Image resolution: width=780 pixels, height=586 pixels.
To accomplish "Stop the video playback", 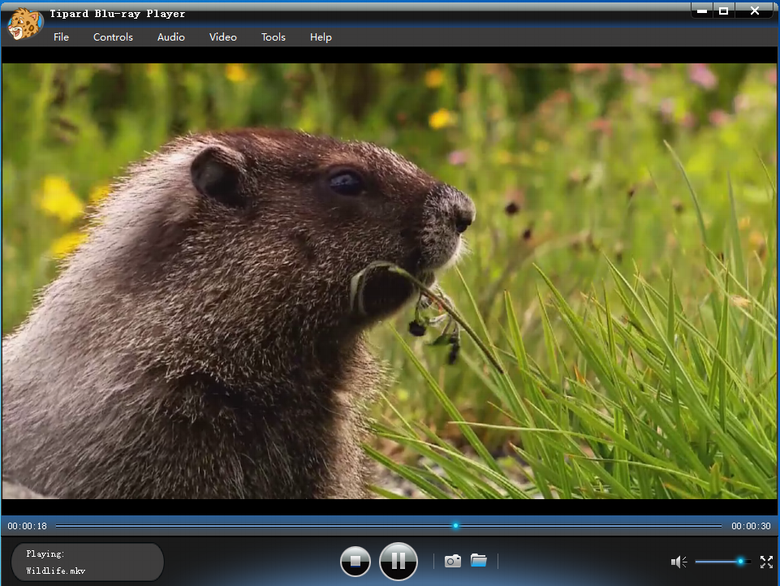I will [355, 561].
